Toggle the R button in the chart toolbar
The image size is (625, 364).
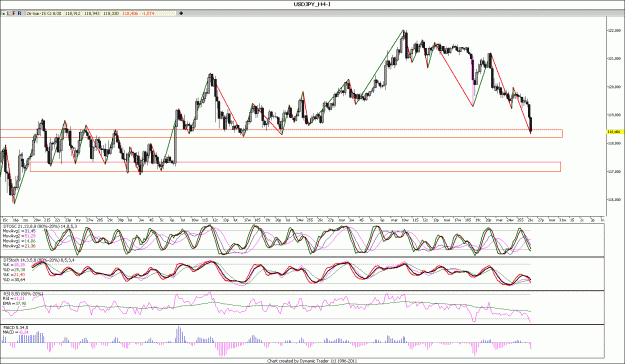[20, 13]
